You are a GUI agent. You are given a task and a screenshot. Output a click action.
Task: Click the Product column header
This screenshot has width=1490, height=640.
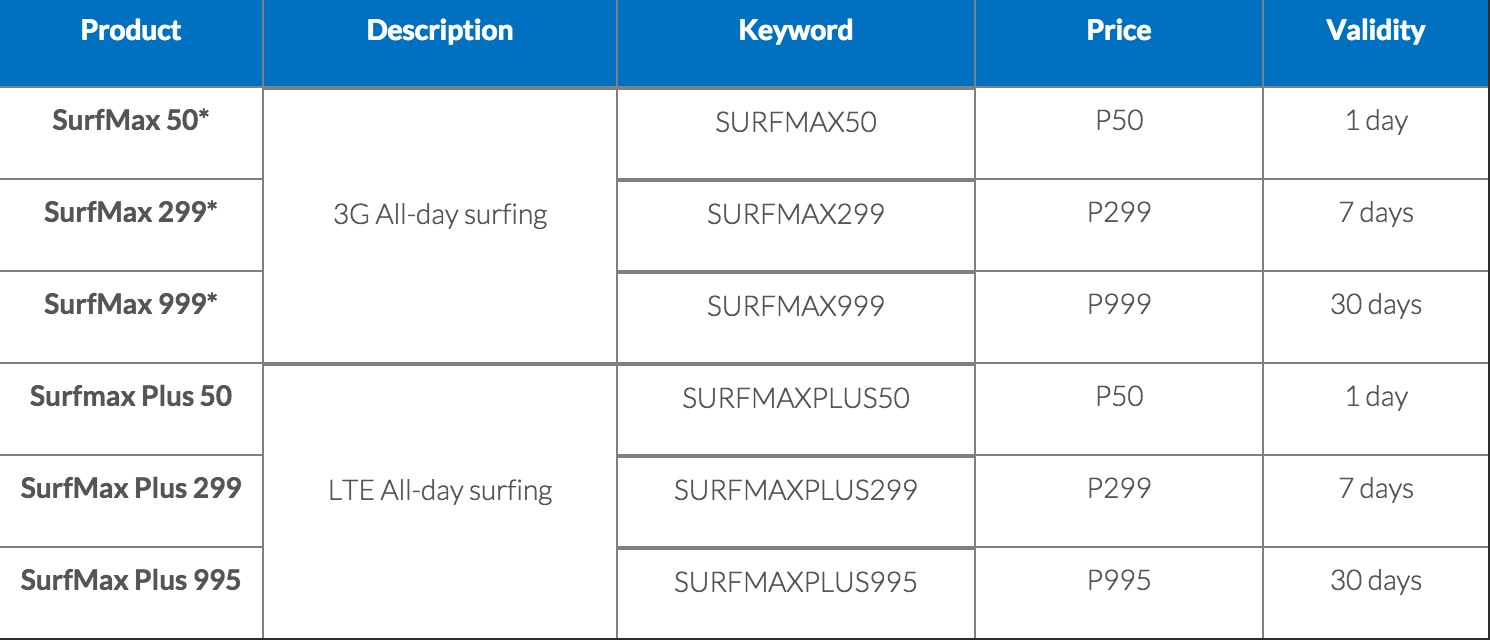[x=131, y=30]
